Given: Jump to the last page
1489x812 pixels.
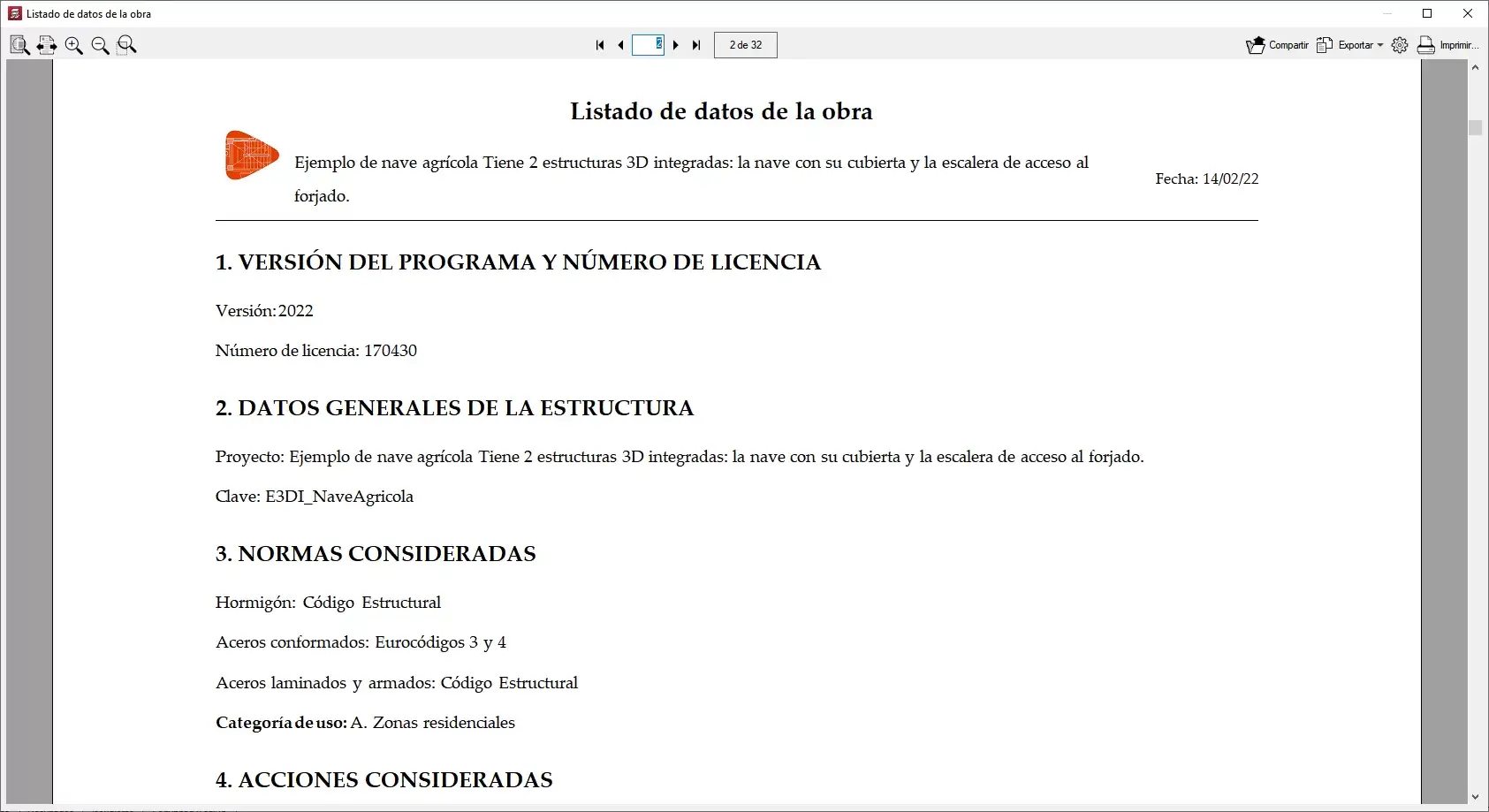Looking at the screenshot, I should coord(696,45).
